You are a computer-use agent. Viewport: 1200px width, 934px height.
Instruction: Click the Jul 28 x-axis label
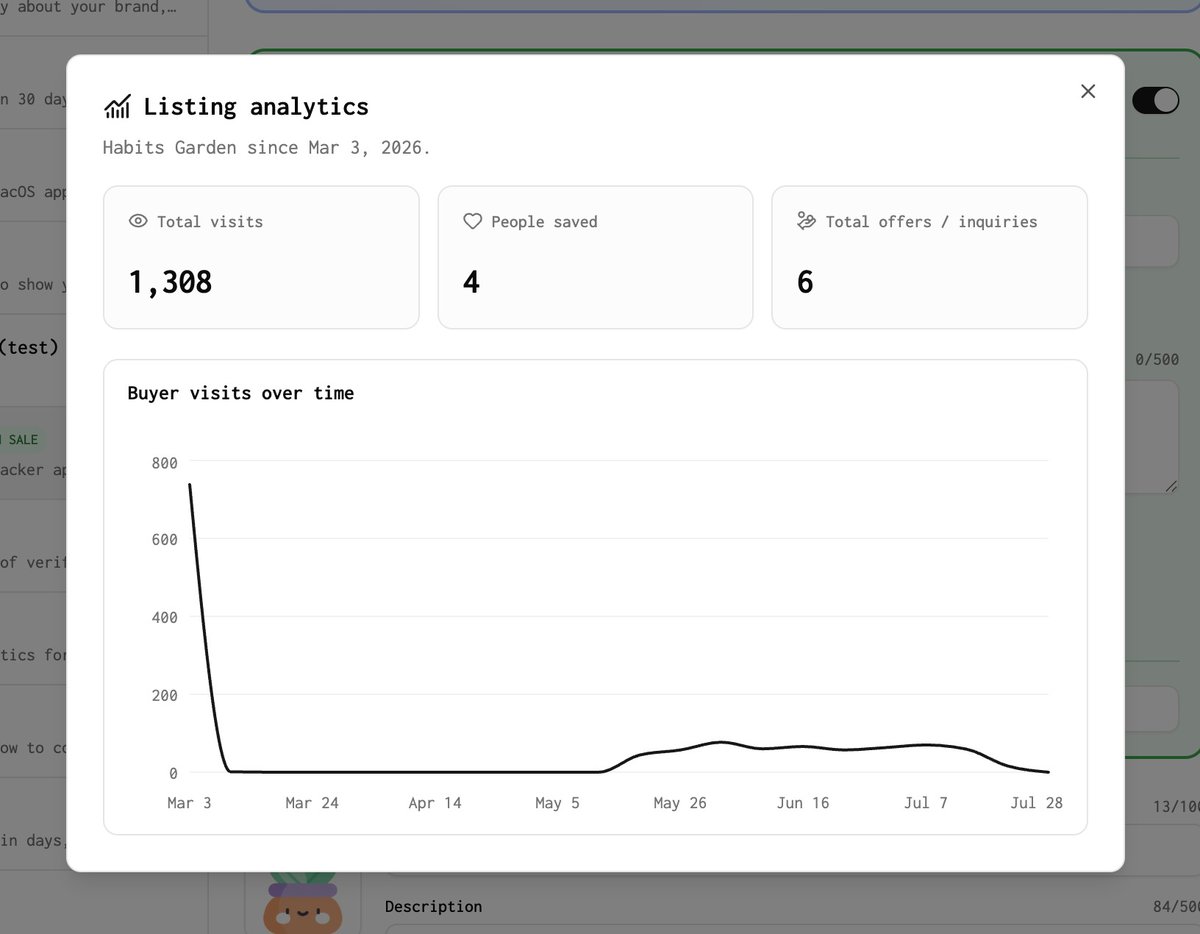(1036, 802)
